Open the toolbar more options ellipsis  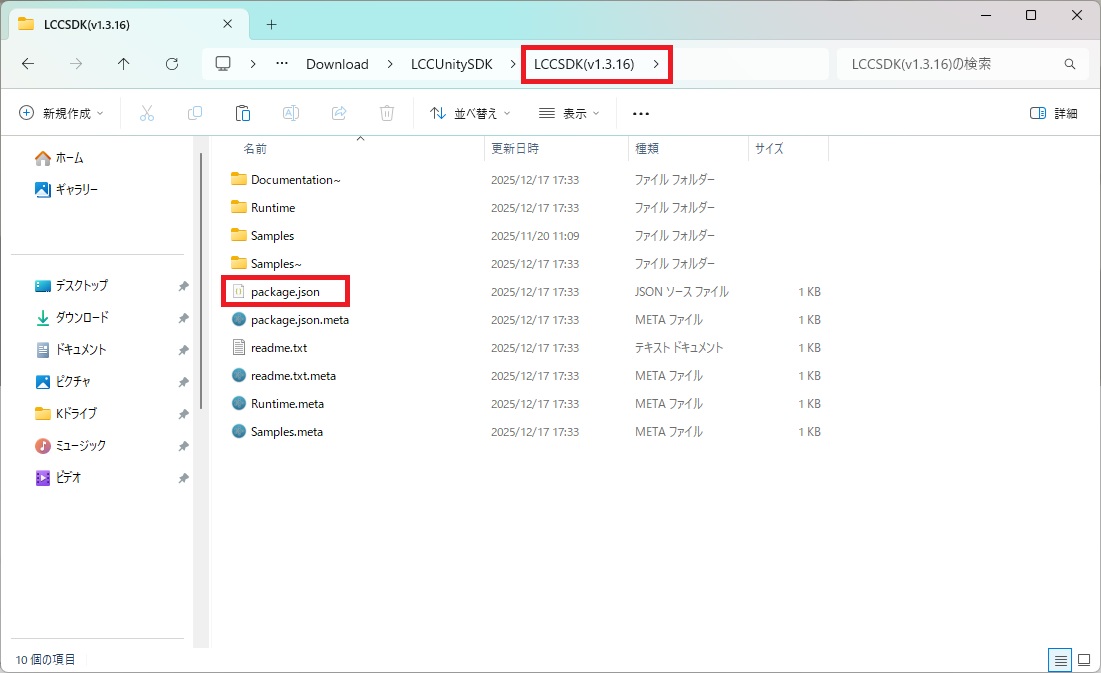click(640, 113)
